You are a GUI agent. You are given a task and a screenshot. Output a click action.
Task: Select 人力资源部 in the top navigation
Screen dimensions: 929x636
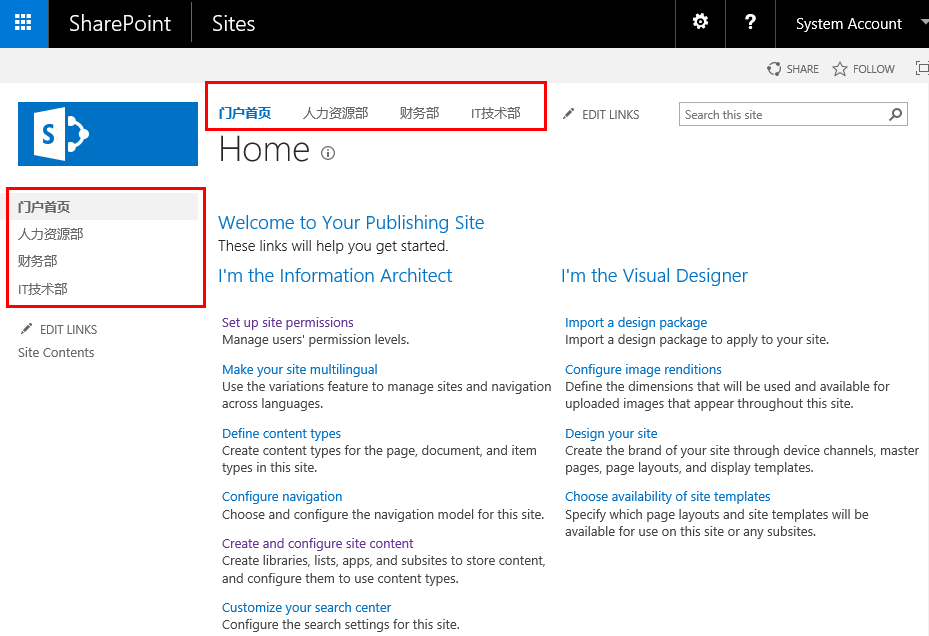pos(335,113)
